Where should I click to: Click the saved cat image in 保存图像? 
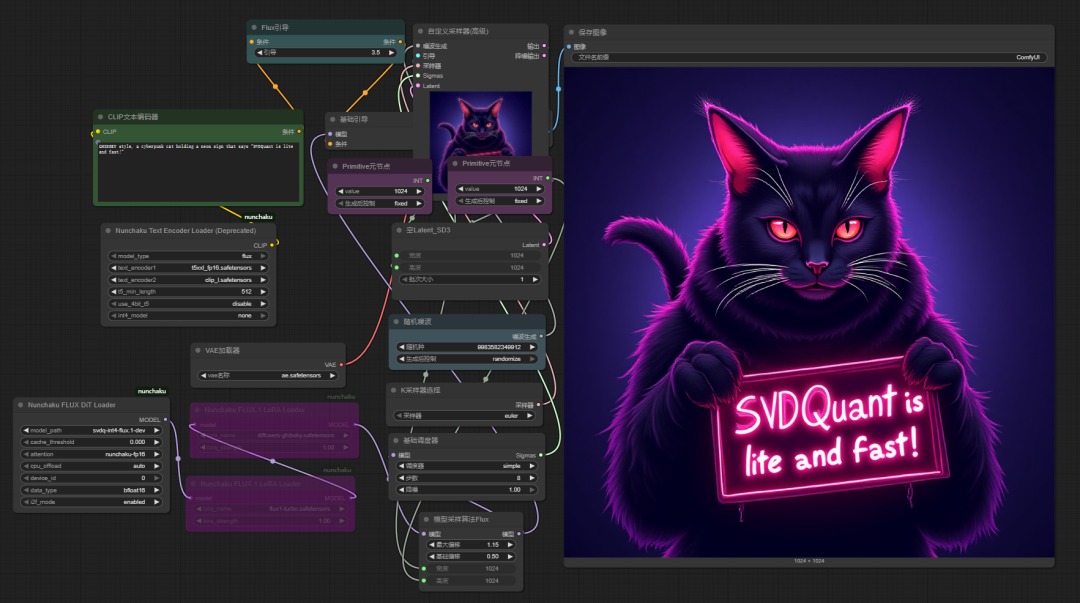click(x=809, y=312)
